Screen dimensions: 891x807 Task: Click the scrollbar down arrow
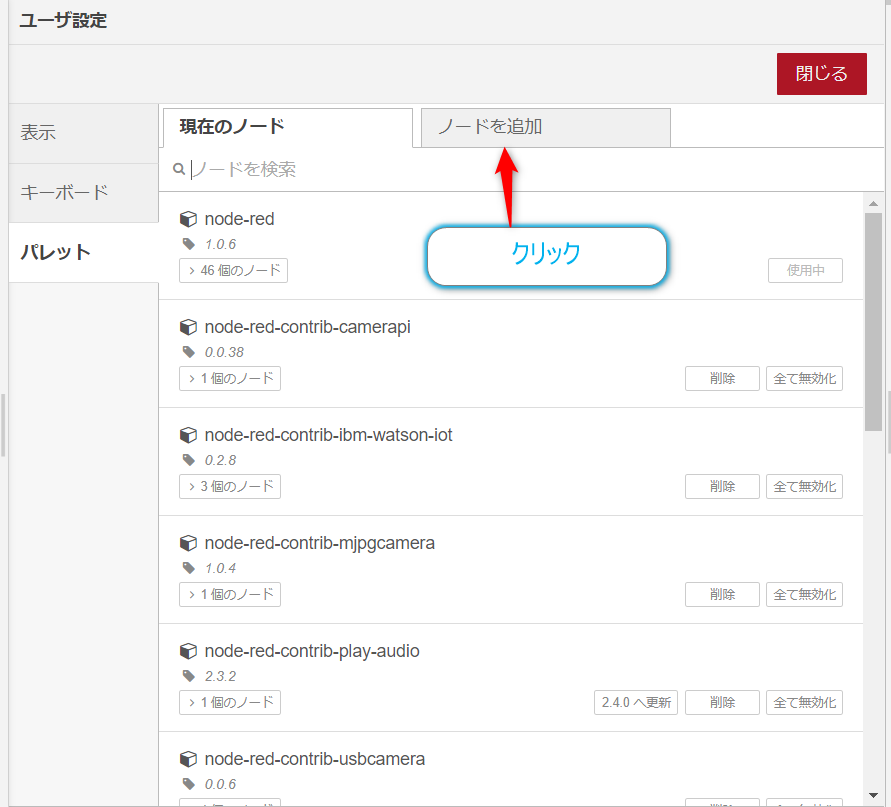click(x=873, y=796)
